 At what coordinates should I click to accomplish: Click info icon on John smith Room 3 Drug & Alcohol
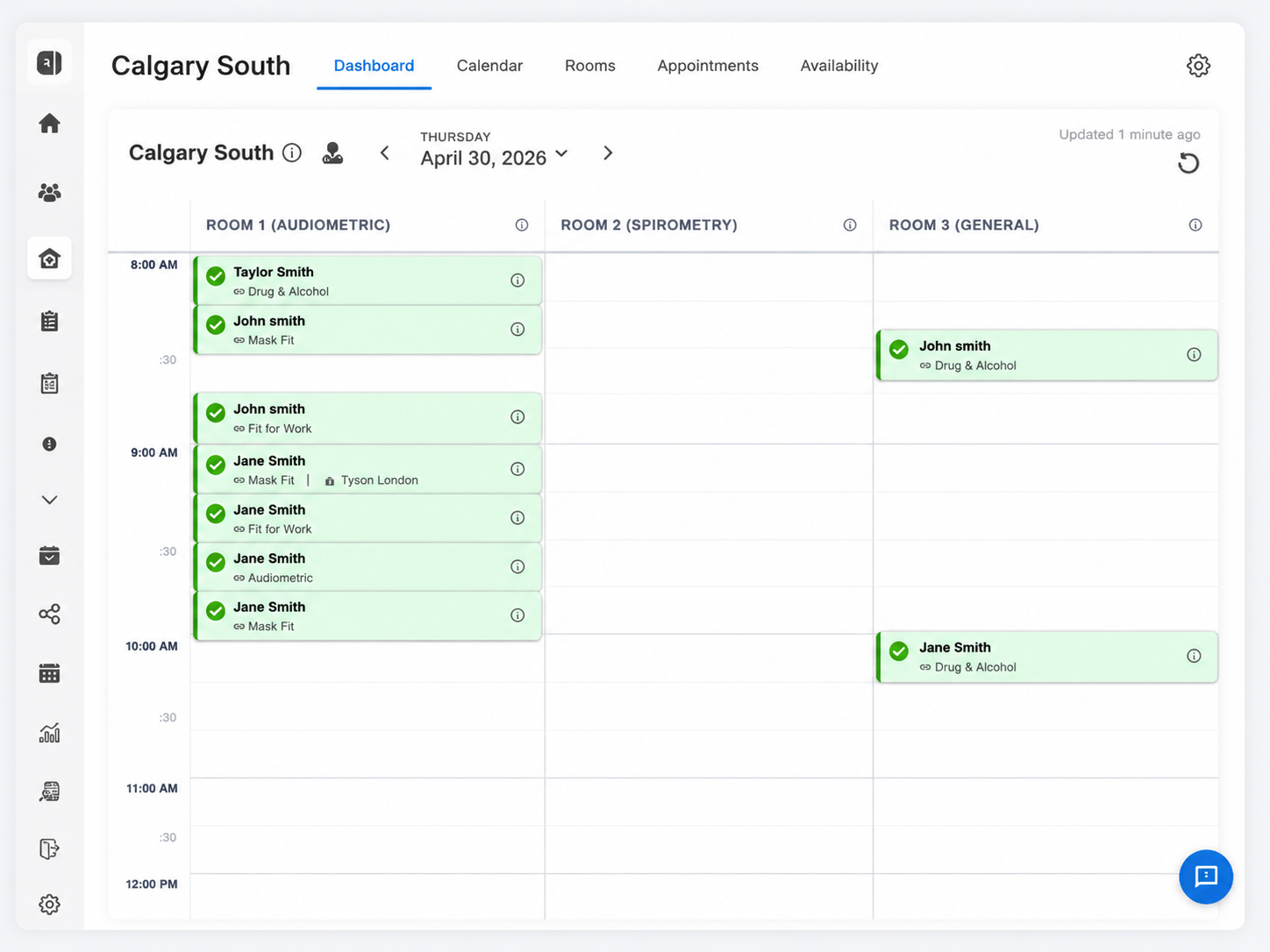tap(1194, 355)
